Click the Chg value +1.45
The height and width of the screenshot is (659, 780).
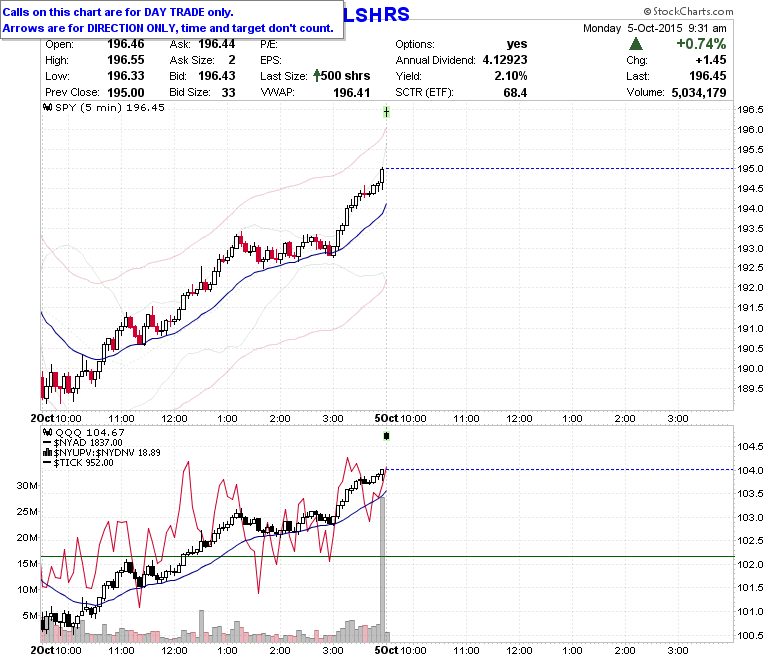[x=711, y=60]
